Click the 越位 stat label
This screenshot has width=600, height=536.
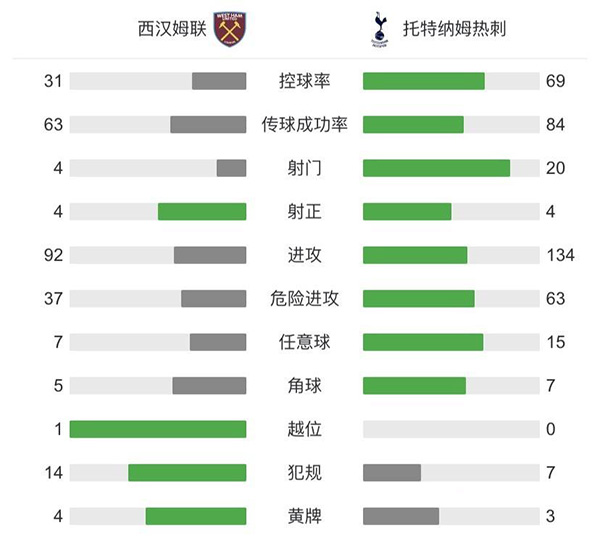305,429
